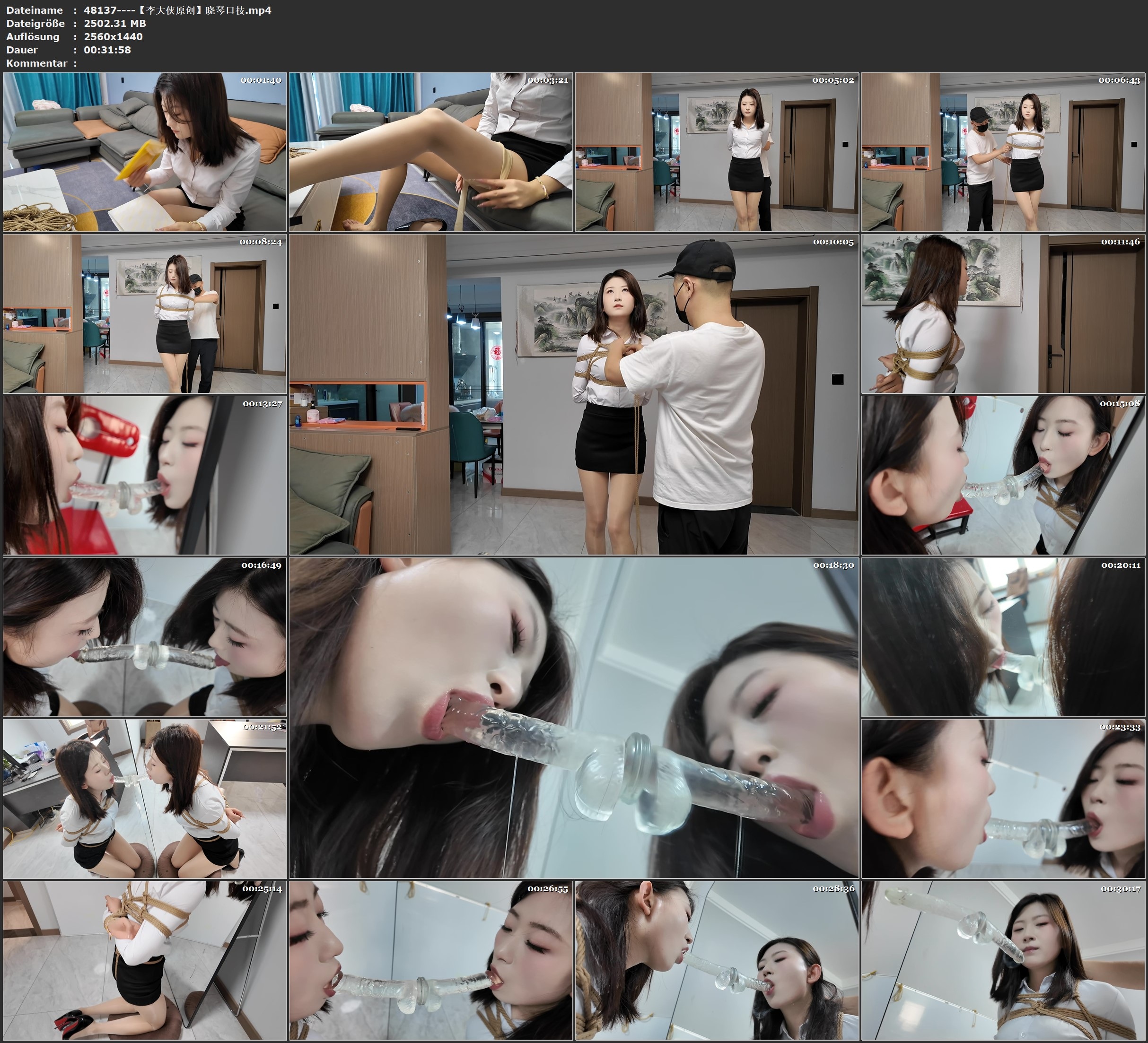Image resolution: width=1148 pixels, height=1043 pixels.
Task: Select the frame labeled 00:30:17
Action: click(x=1003, y=960)
